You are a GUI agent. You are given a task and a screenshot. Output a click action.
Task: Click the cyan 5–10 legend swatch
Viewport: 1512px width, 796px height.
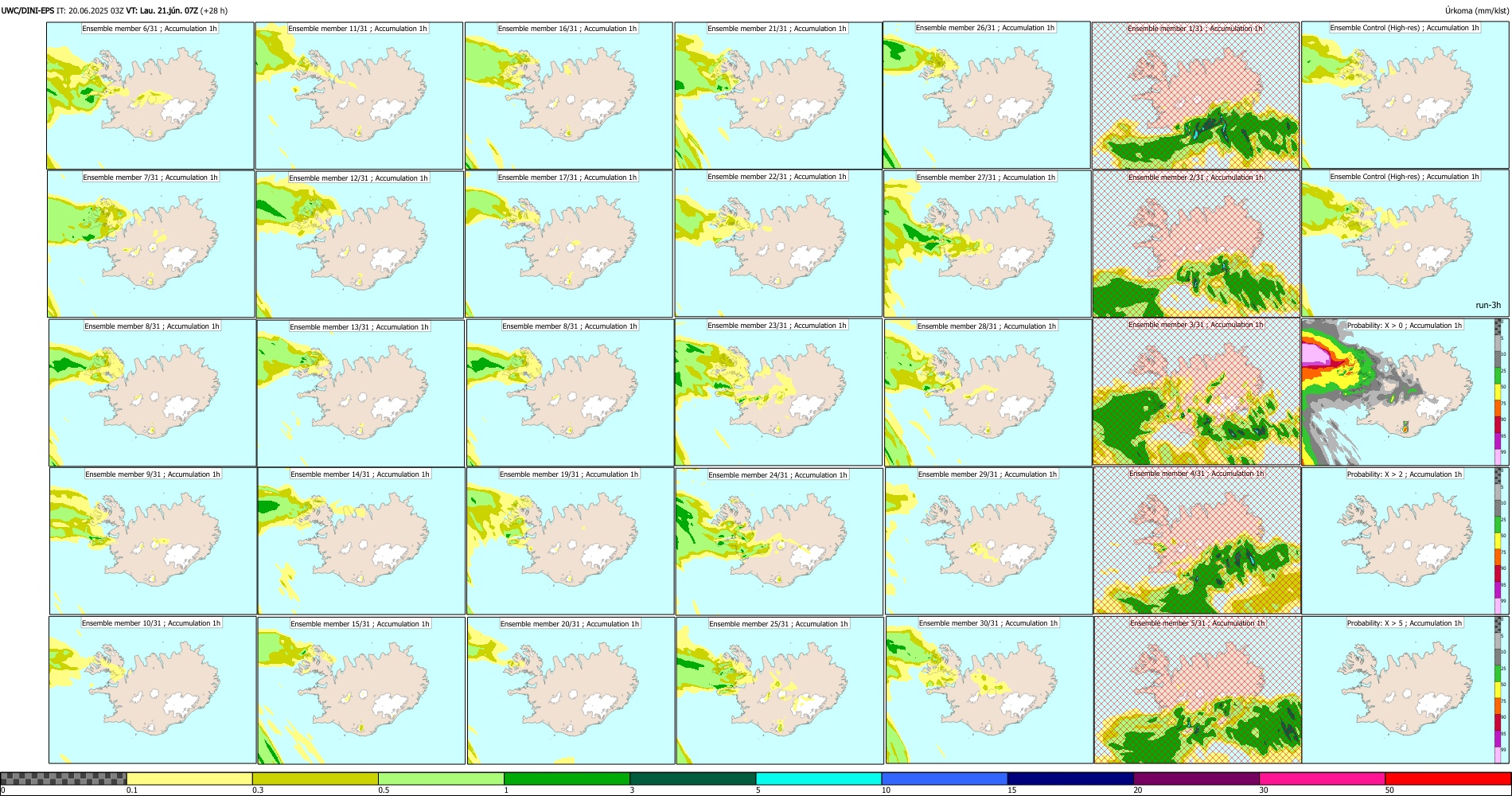tap(819, 778)
